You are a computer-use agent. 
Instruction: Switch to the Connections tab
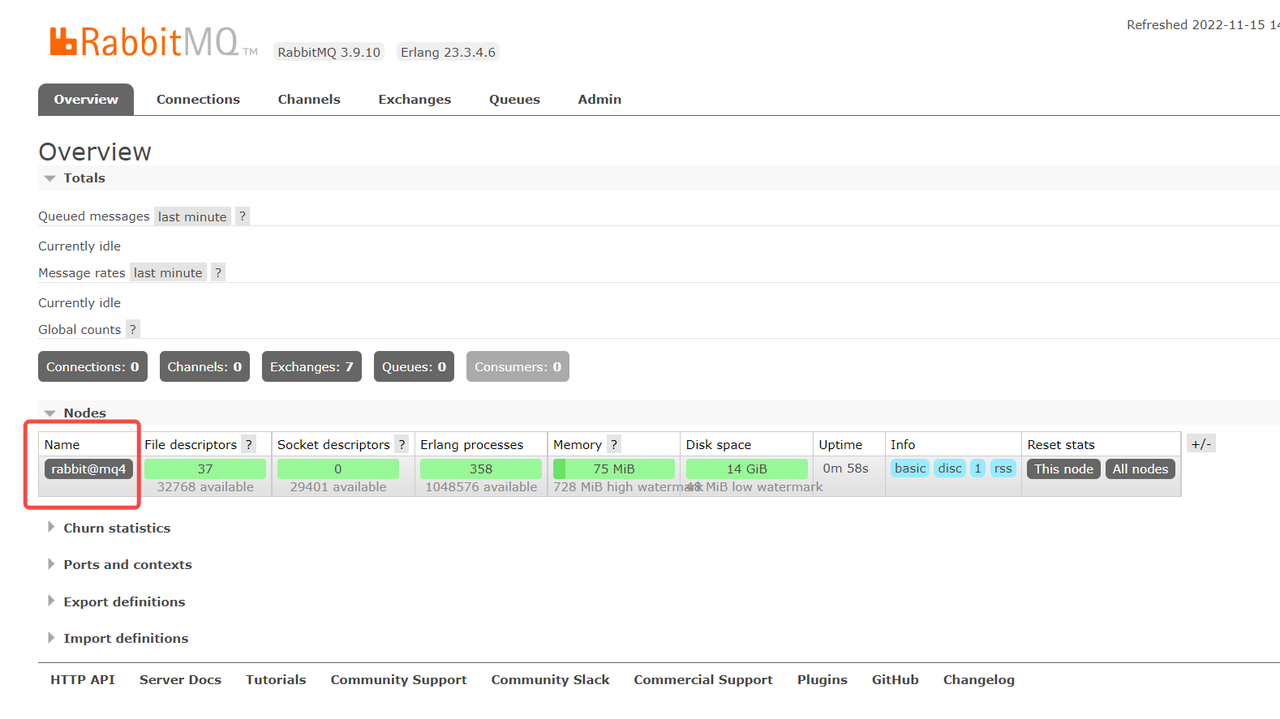pyautogui.click(x=198, y=100)
